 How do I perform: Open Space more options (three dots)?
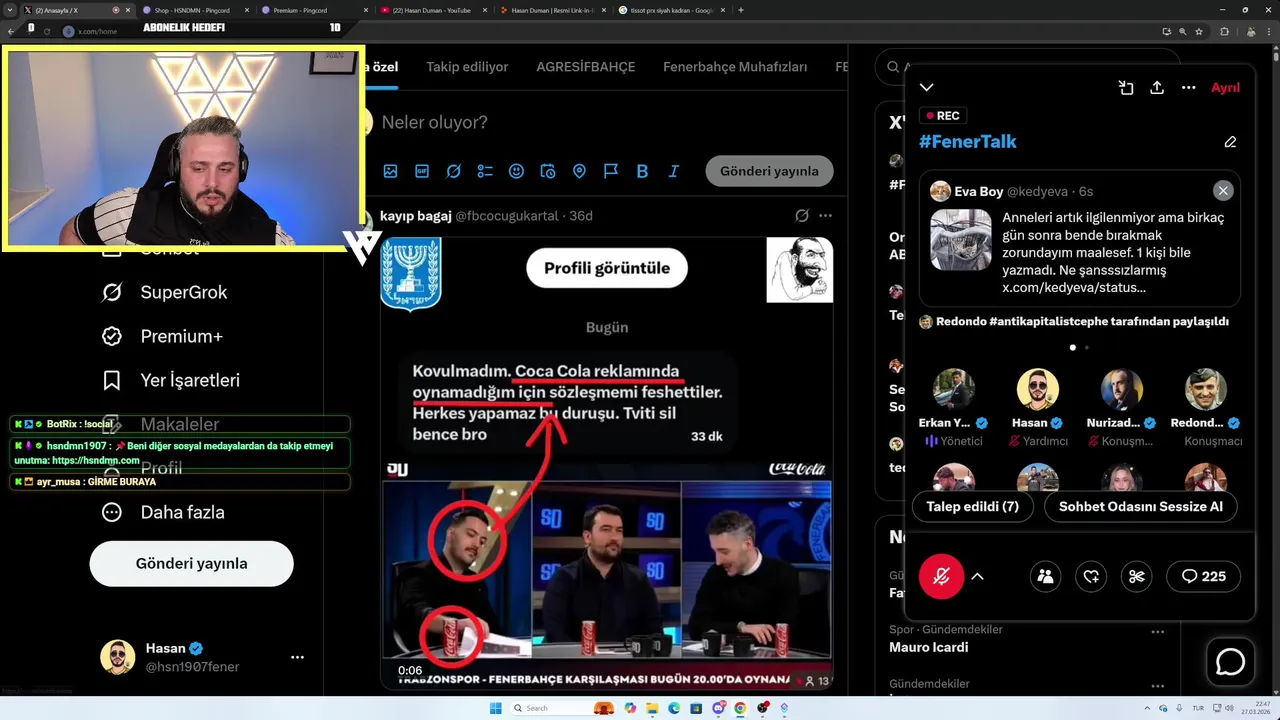tap(1188, 88)
